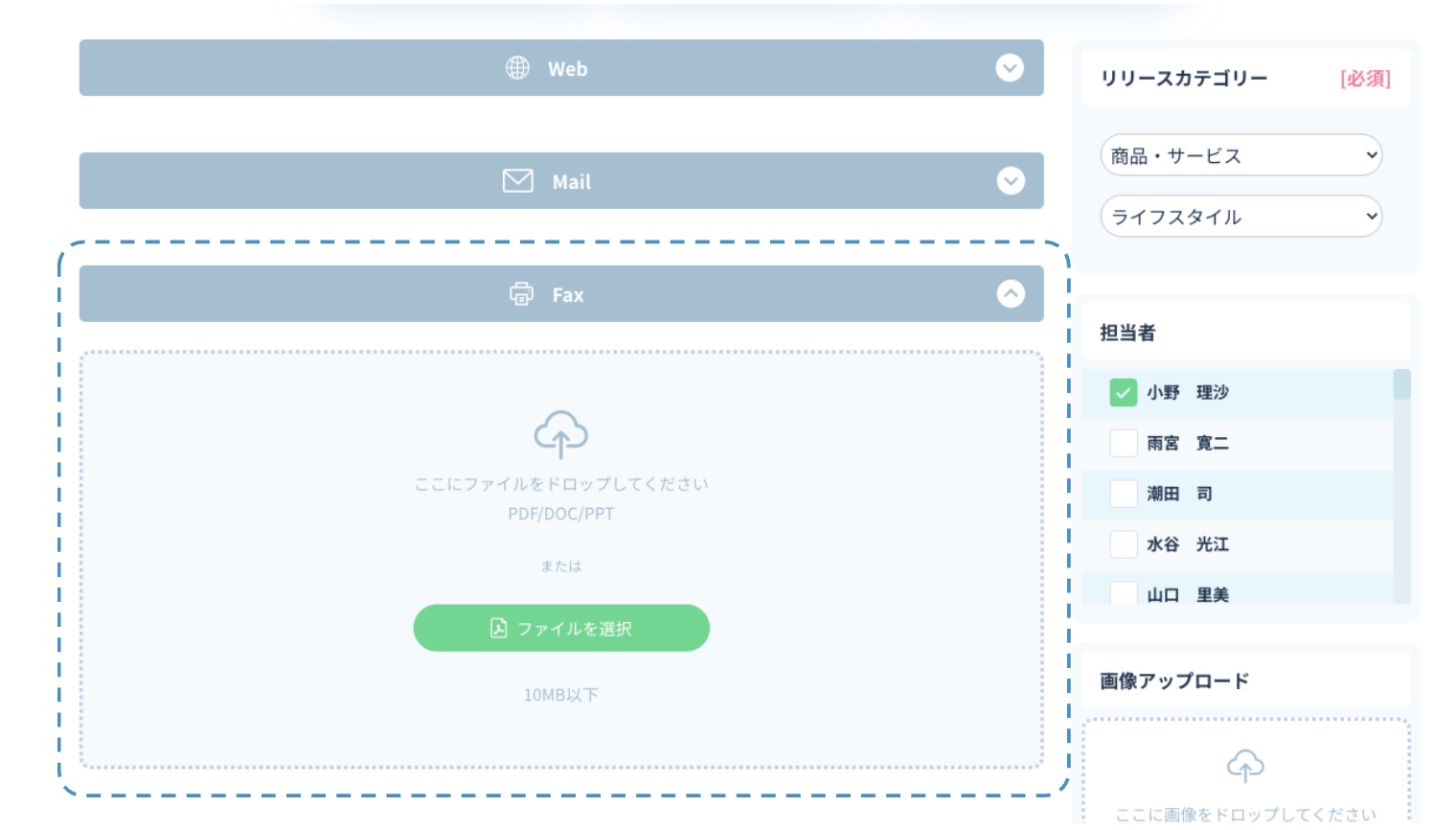Image resolution: width=1456 pixels, height=830 pixels.
Task: Uncheck the 小野 理沙 checkbox
Action: click(x=1123, y=393)
